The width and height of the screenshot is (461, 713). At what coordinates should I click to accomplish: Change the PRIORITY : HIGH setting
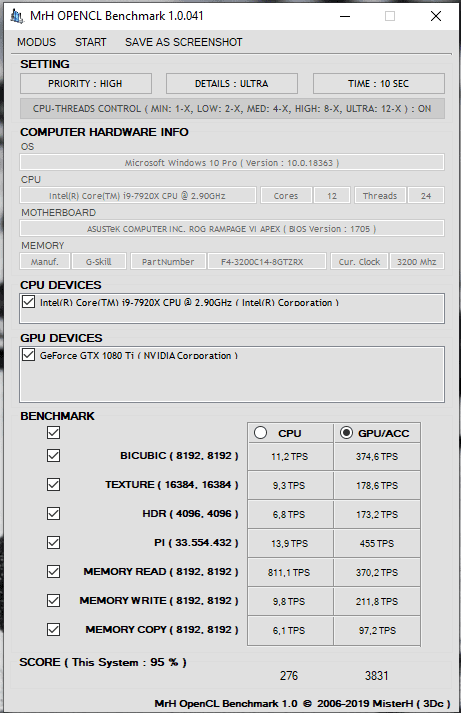tap(85, 84)
